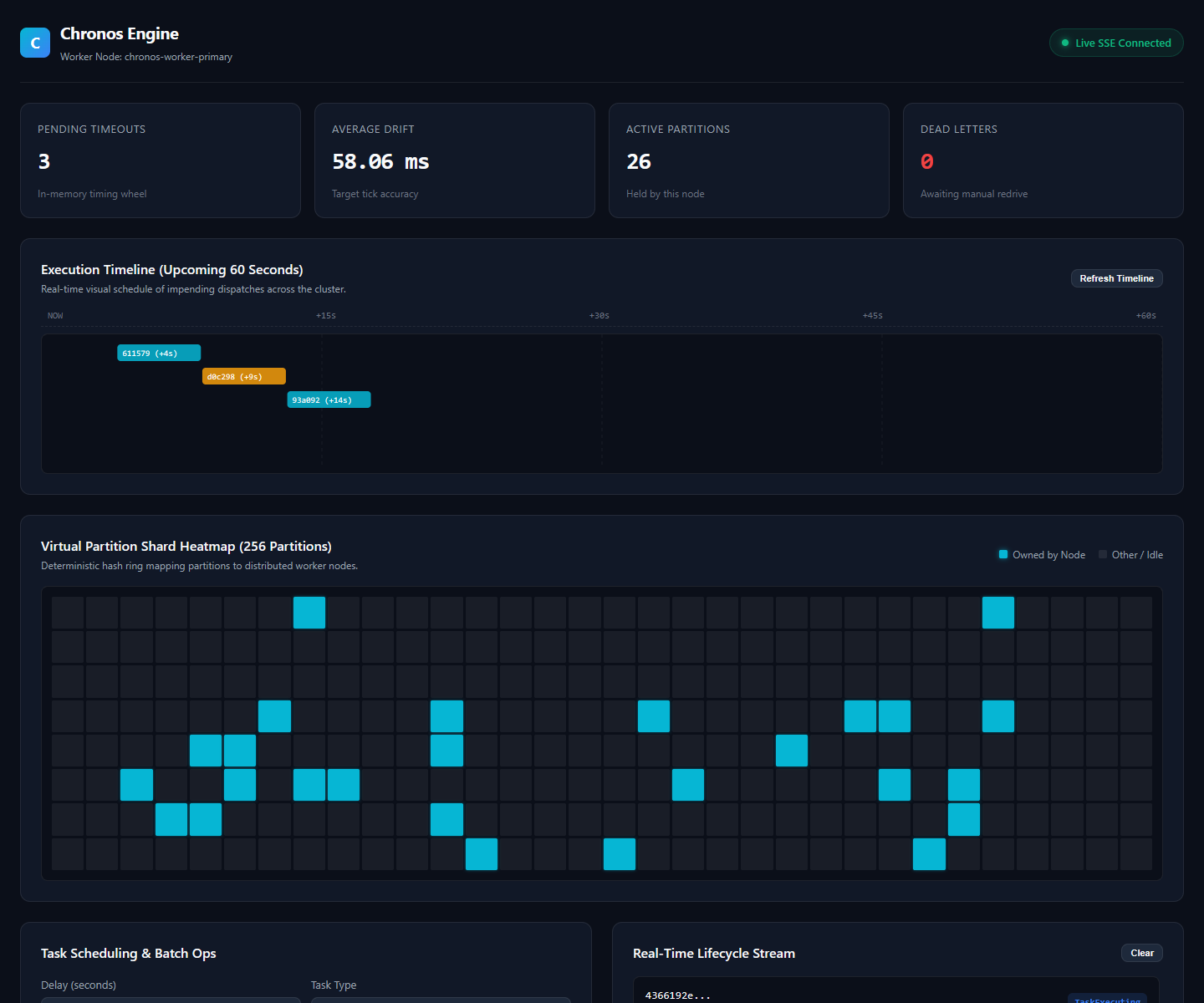Clear the Real-Time Lifecycle Stream
1204x1003 pixels.
(1141, 953)
